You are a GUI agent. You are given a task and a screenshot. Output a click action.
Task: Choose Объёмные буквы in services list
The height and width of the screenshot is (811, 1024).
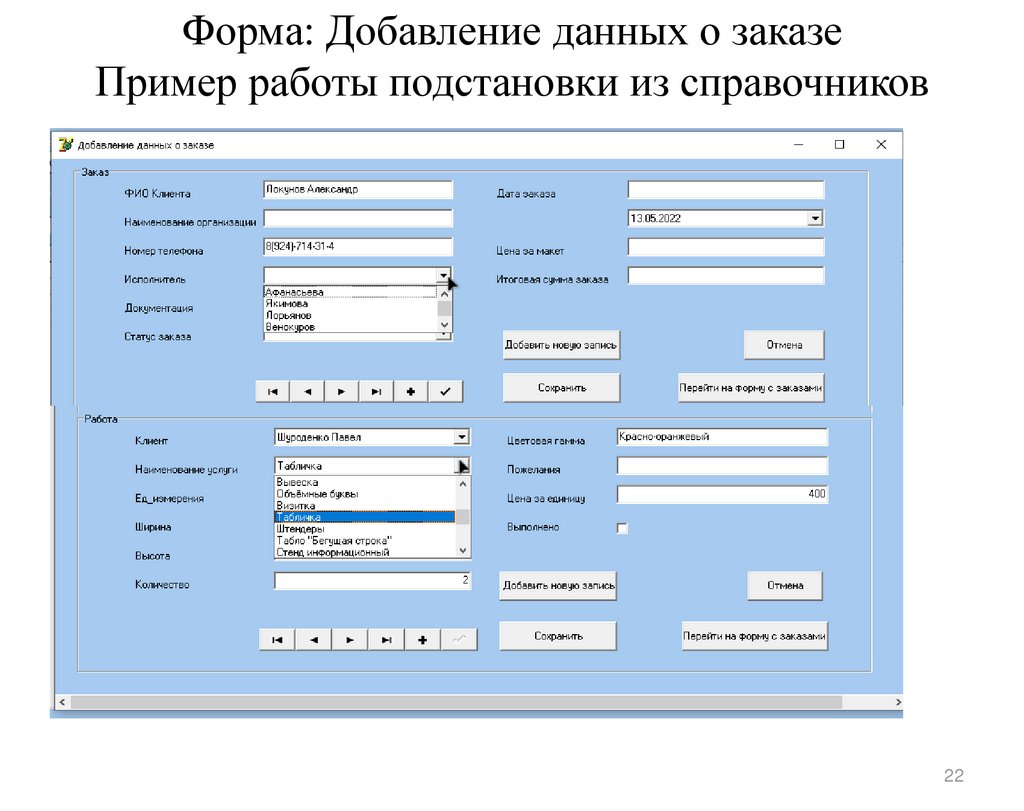(317, 494)
